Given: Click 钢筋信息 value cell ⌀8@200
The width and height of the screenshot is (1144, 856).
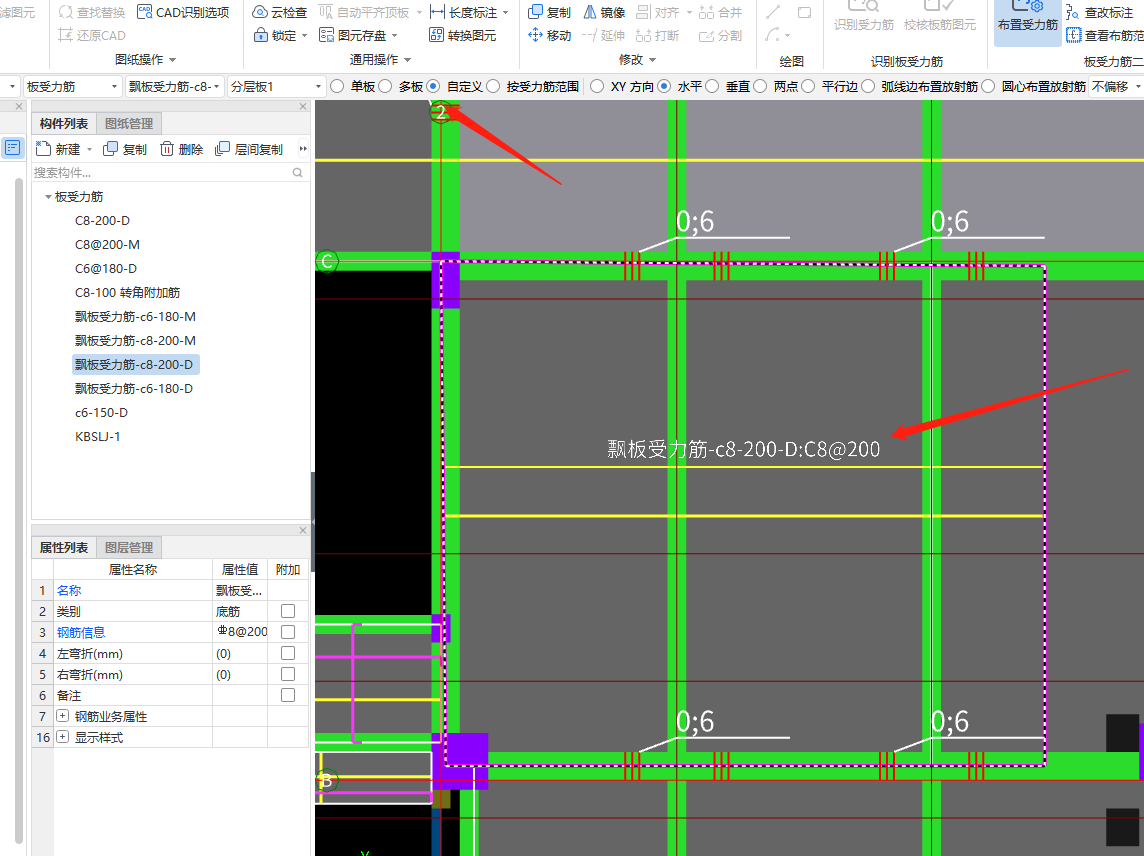Looking at the screenshot, I should pos(241,632).
